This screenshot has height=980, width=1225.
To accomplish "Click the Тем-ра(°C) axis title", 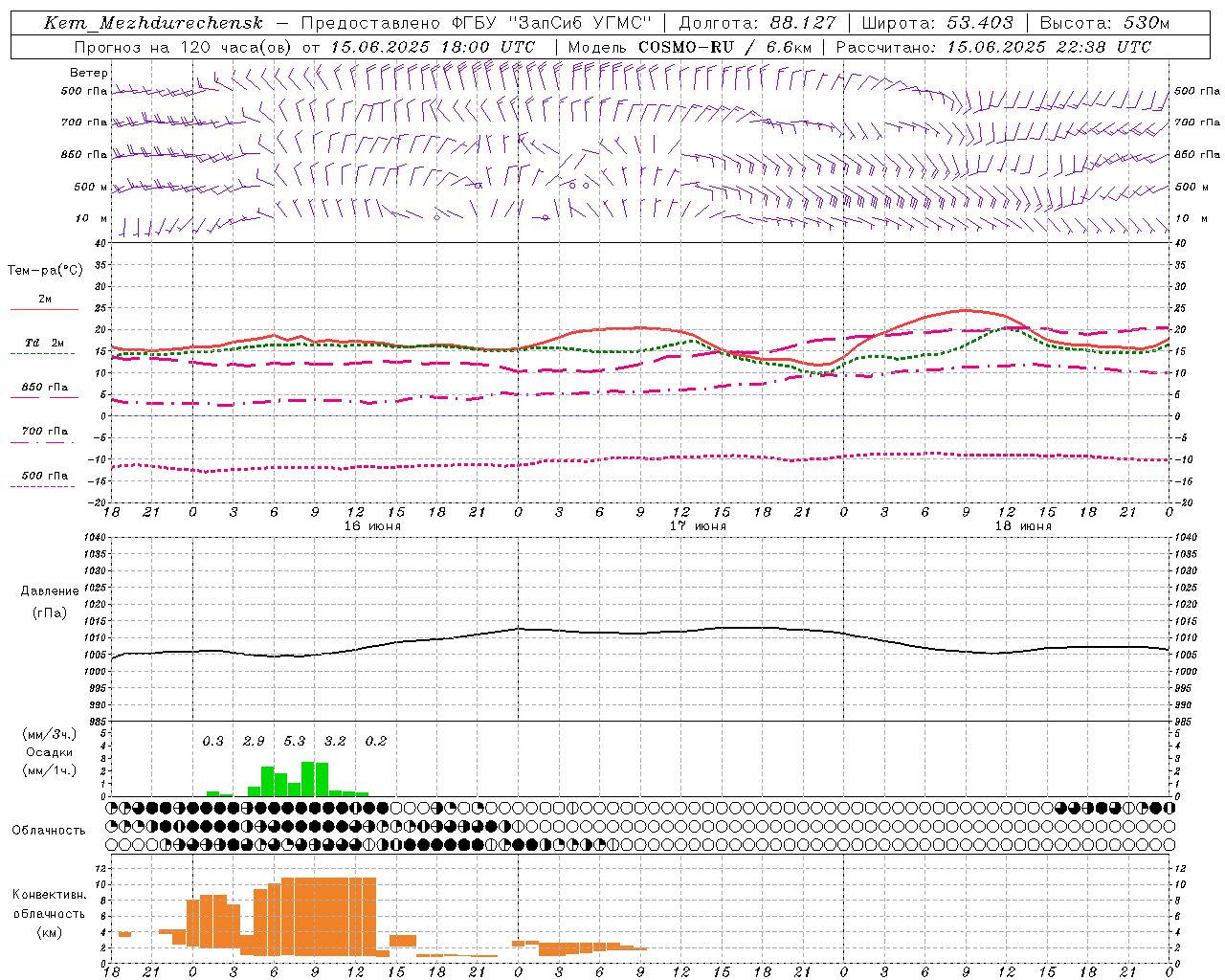I will (x=45, y=271).
